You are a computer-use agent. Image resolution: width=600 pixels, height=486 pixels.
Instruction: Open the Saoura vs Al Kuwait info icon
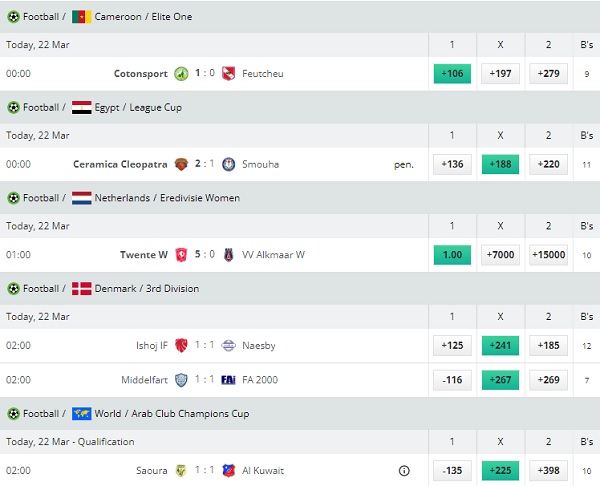(404, 470)
